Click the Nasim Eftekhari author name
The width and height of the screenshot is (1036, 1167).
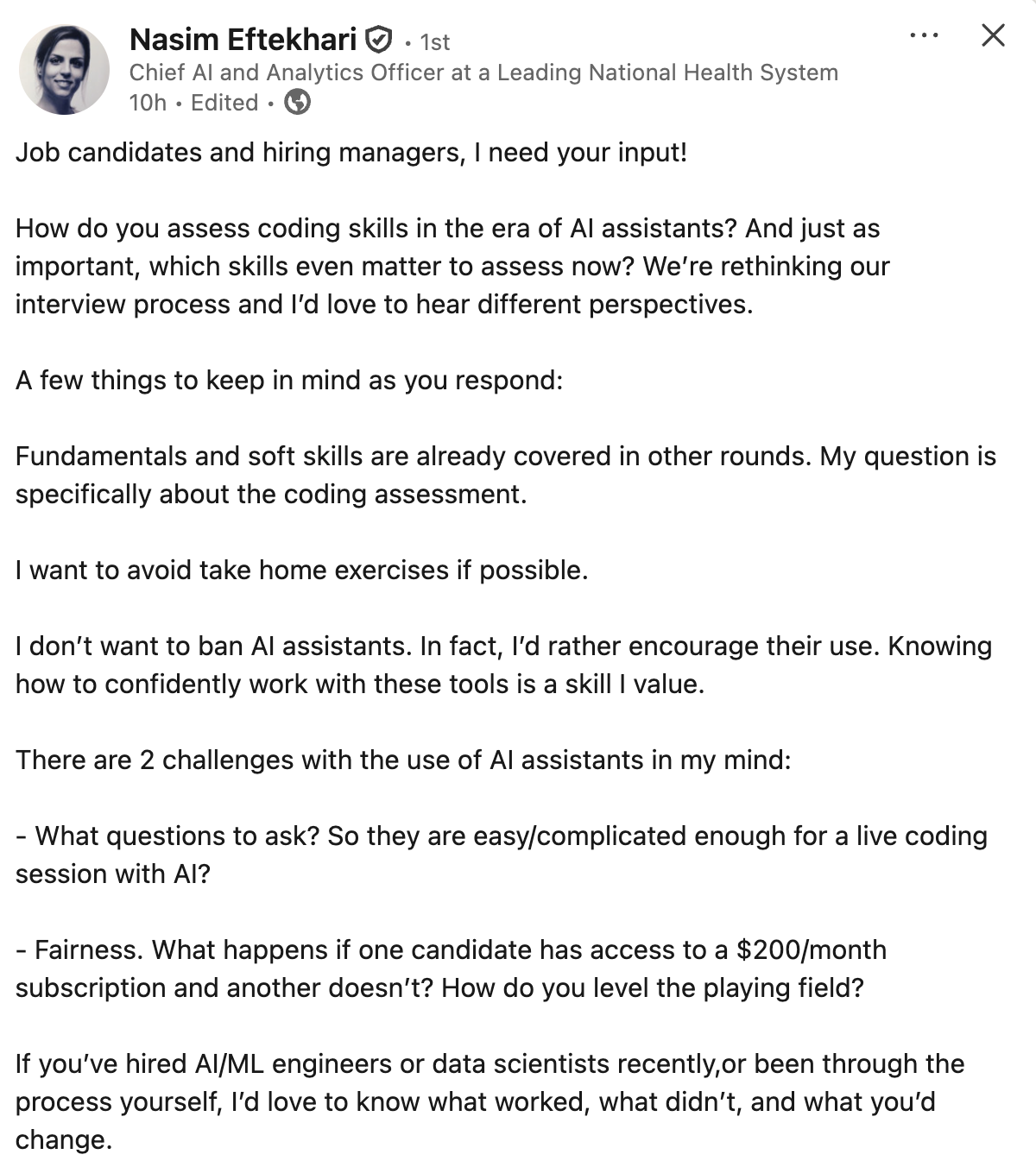point(243,40)
